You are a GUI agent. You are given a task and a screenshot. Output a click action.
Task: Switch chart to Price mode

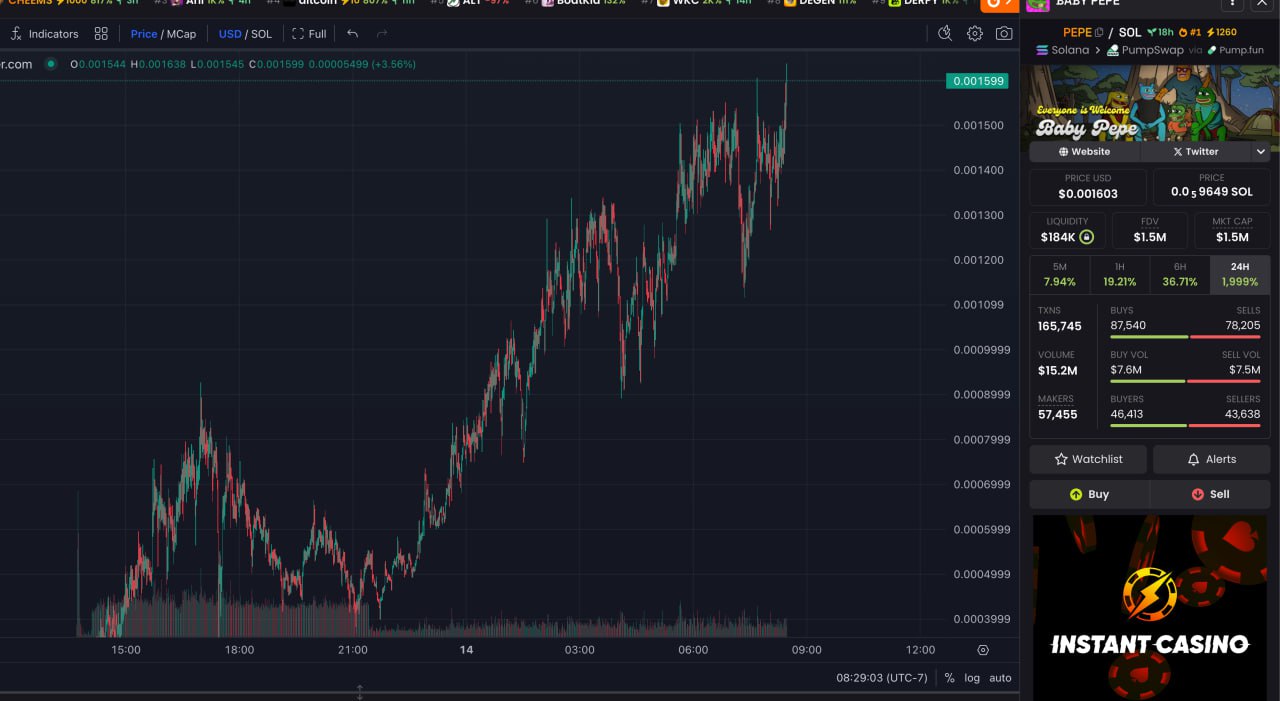pyautogui.click(x=144, y=34)
